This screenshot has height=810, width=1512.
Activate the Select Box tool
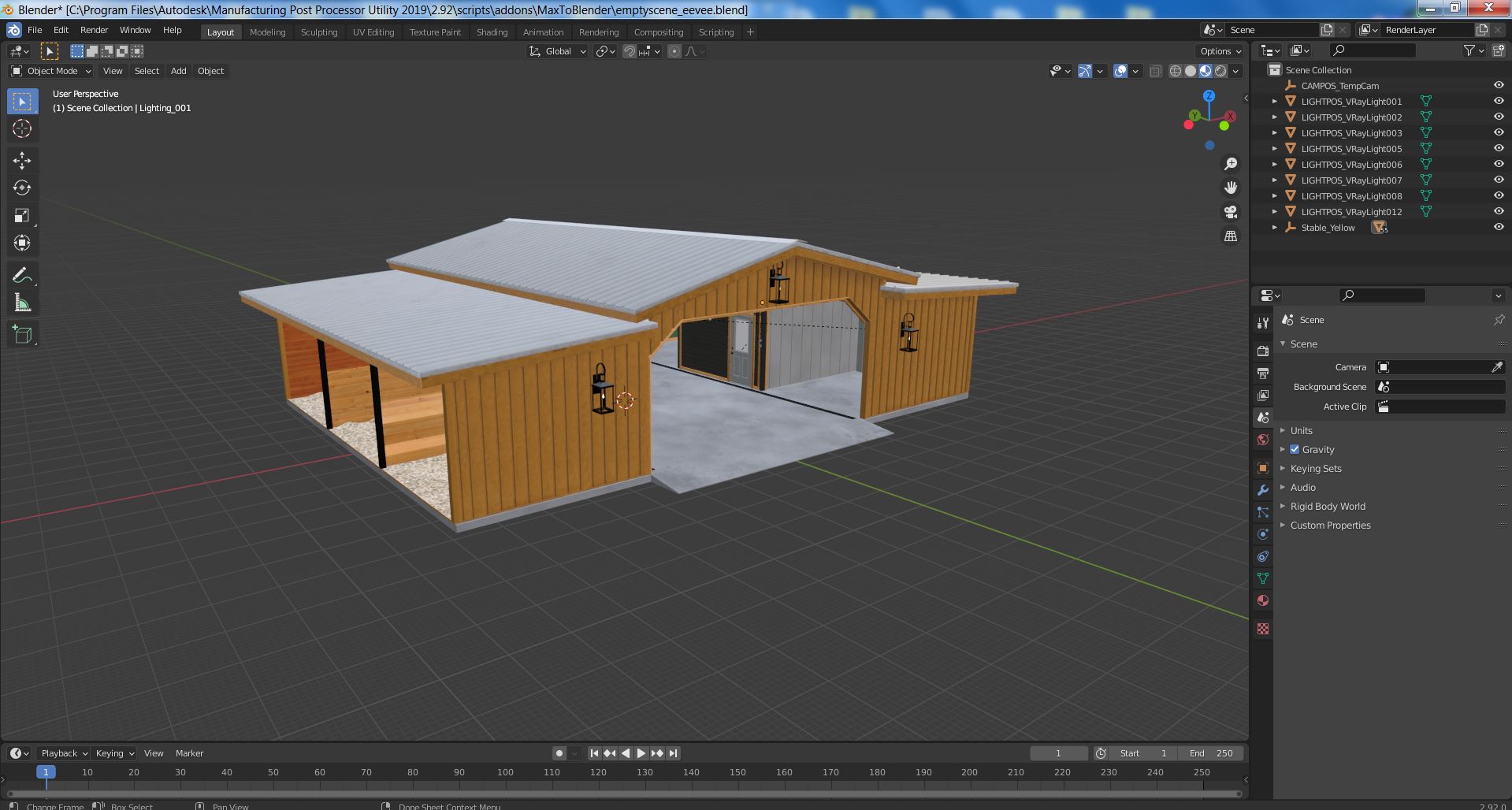(22, 102)
